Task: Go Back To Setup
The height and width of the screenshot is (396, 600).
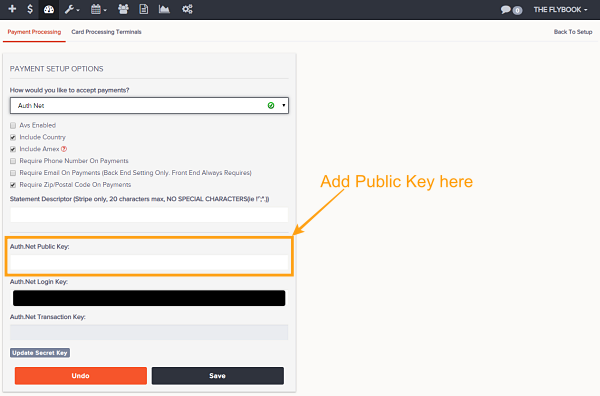Action: click(573, 32)
